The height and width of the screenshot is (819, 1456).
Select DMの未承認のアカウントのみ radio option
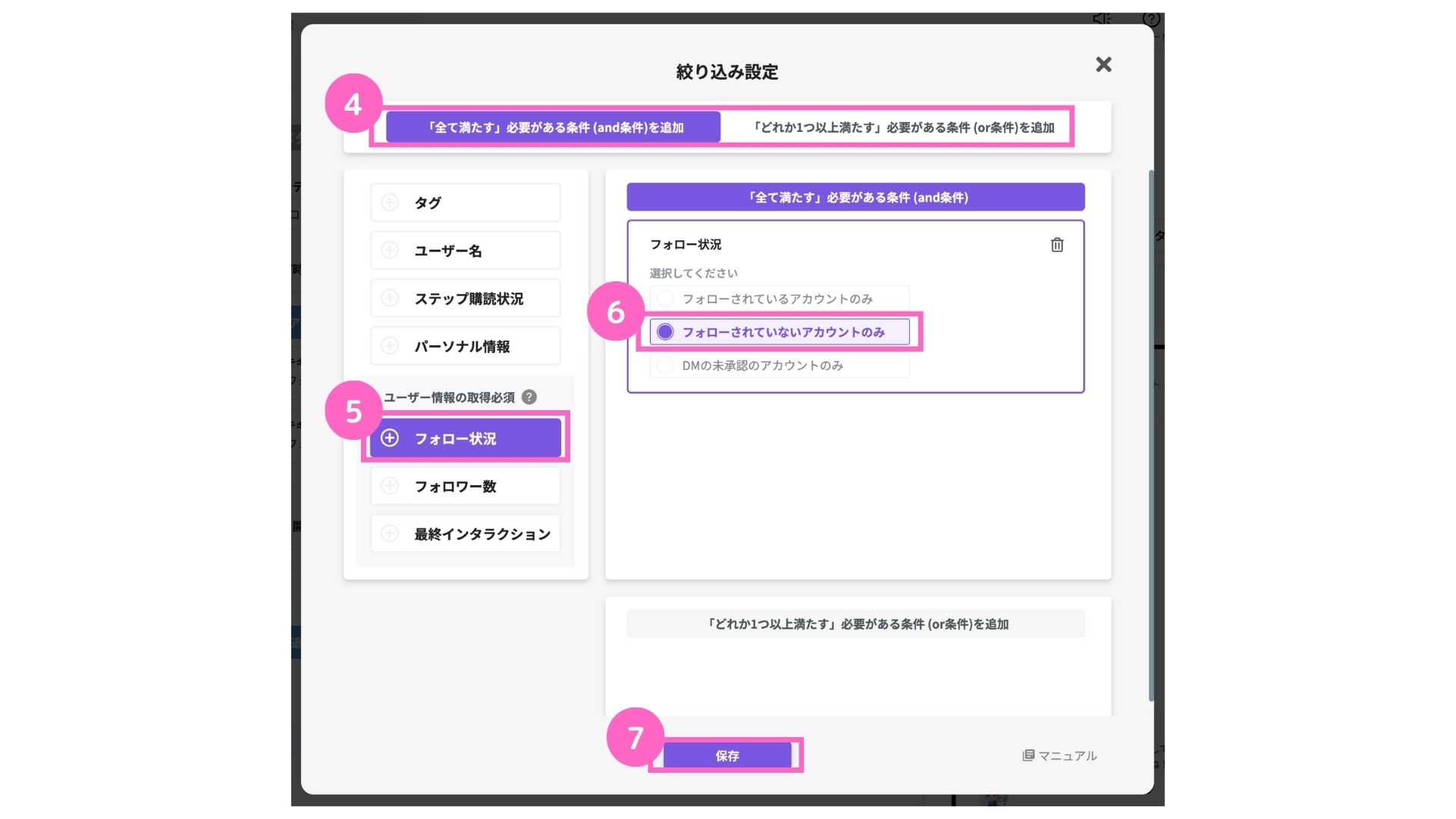click(x=665, y=366)
